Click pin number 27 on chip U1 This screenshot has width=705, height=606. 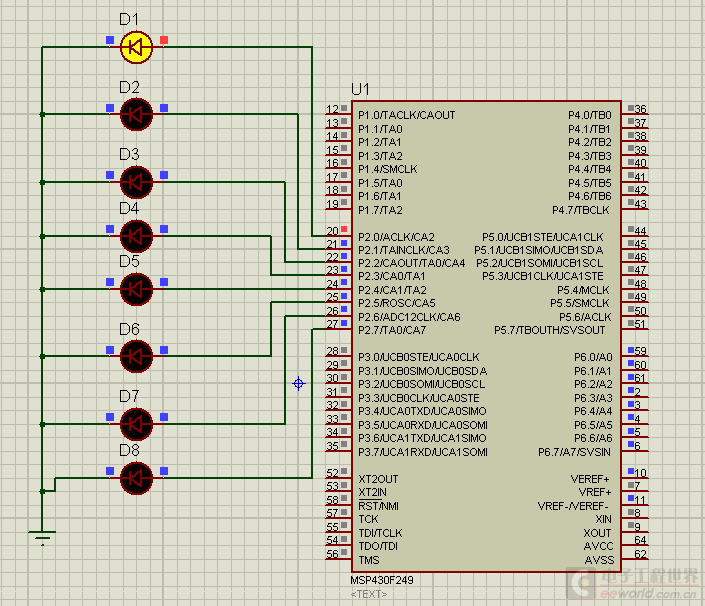332,324
